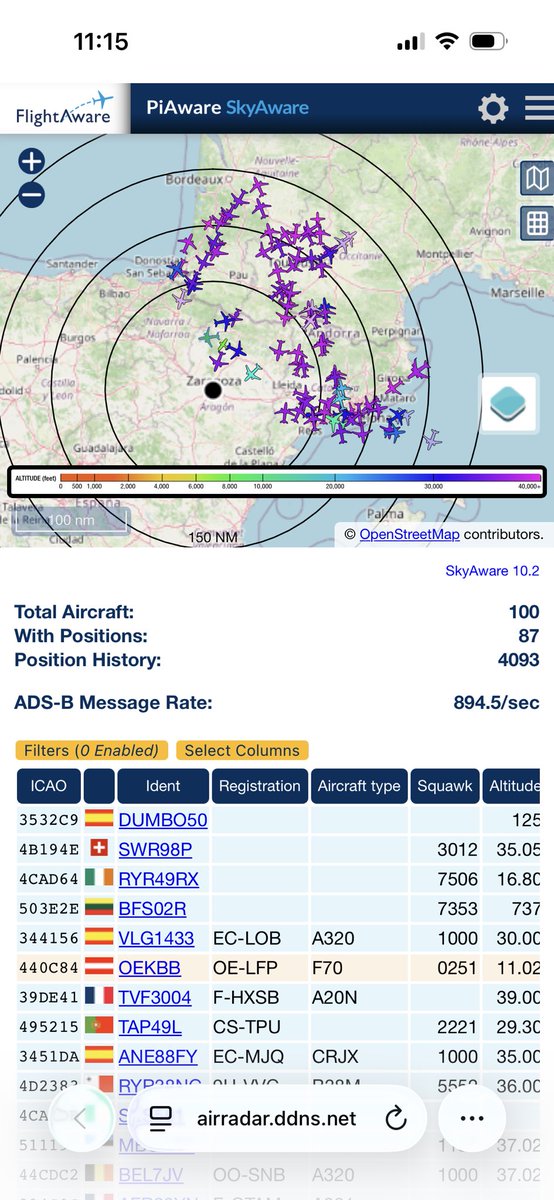Tap the browser back arrow
The image size is (554, 1200).
[x=81, y=1118]
